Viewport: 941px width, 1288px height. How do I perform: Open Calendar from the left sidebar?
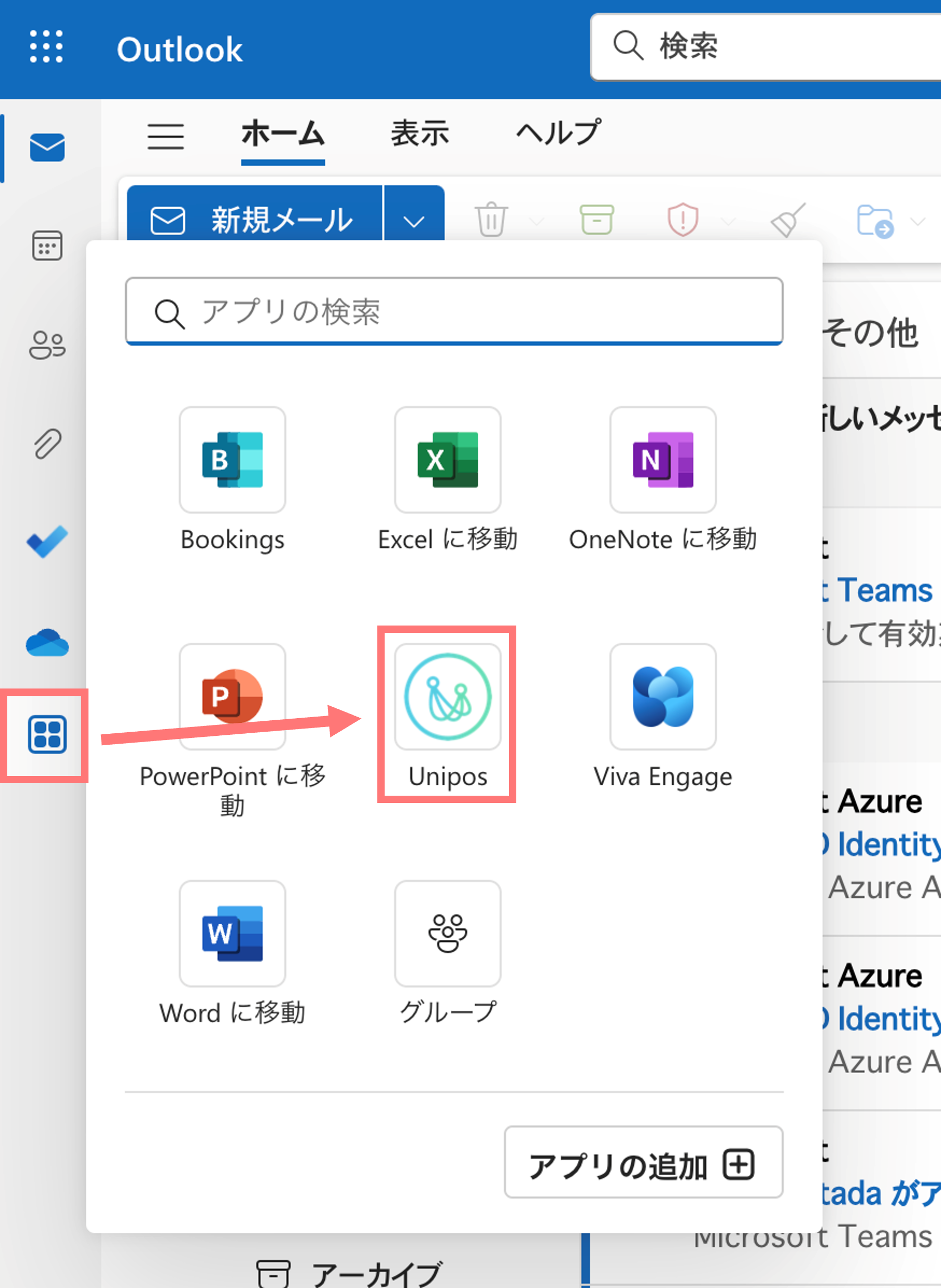(x=47, y=246)
